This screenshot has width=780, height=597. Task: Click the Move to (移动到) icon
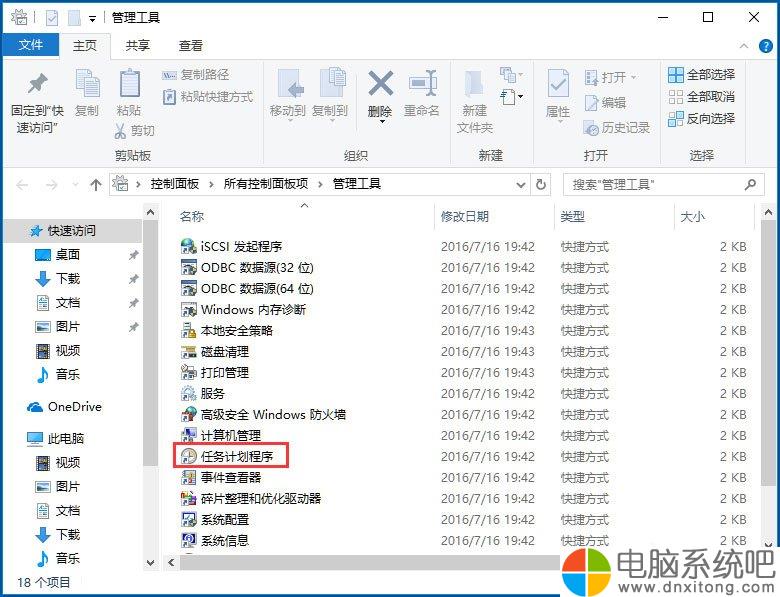pos(291,84)
